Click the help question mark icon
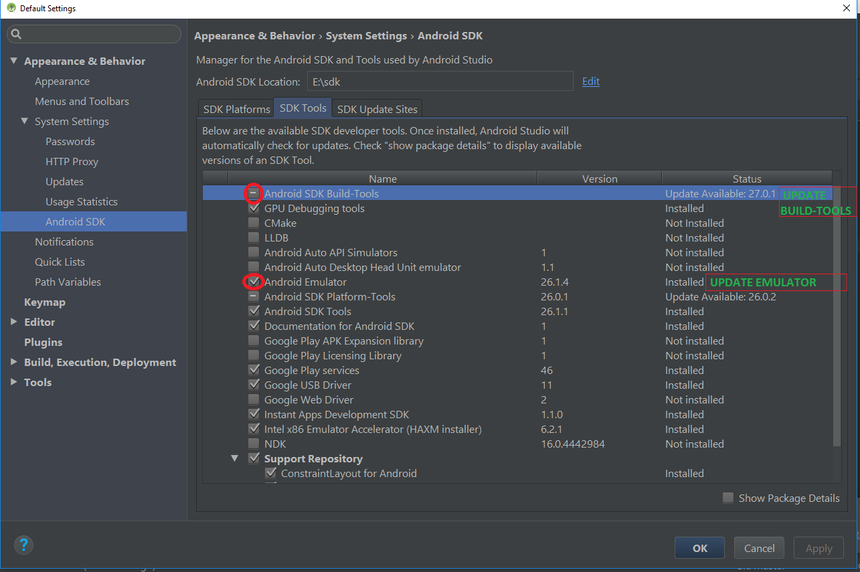Viewport: 860px width, 572px height. (24, 545)
